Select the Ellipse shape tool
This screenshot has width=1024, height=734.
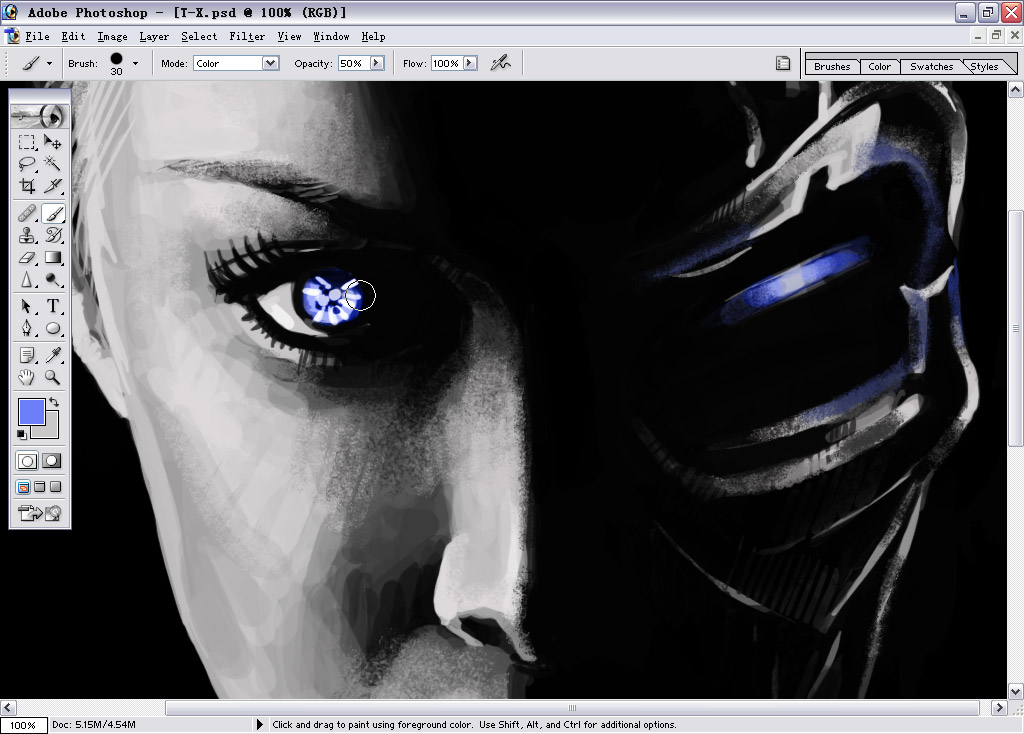[x=53, y=328]
